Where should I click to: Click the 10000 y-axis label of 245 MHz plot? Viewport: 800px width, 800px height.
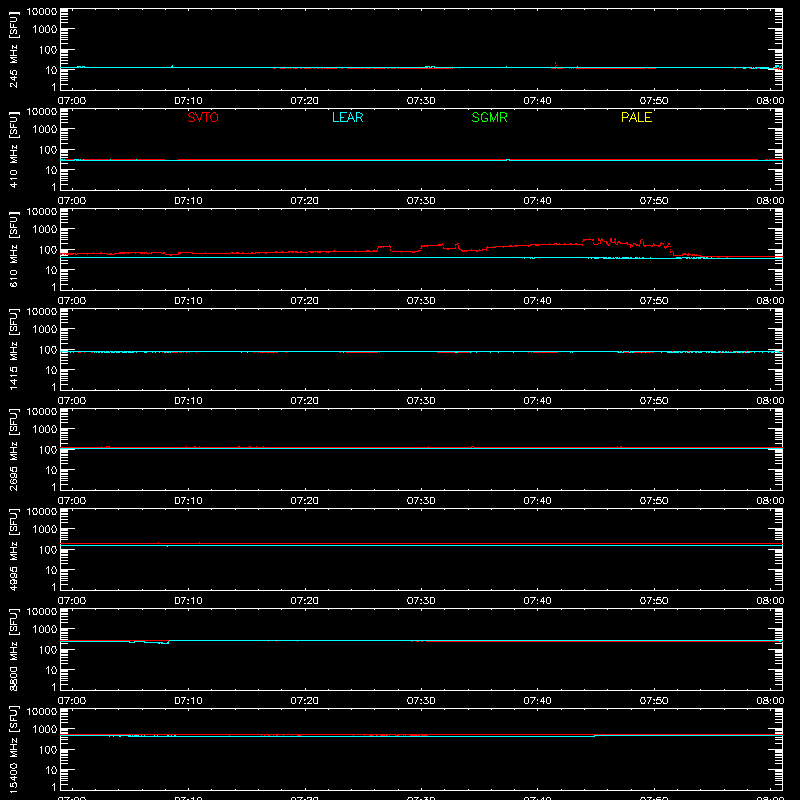(x=42, y=12)
